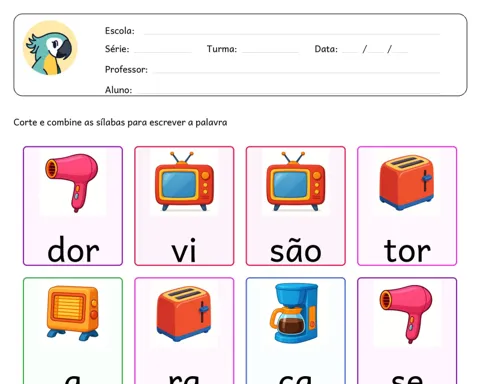Click the instruction text 'Corte e combine as sílabas'
480x384 pixels.
pyautogui.click(x=69, y=122)
